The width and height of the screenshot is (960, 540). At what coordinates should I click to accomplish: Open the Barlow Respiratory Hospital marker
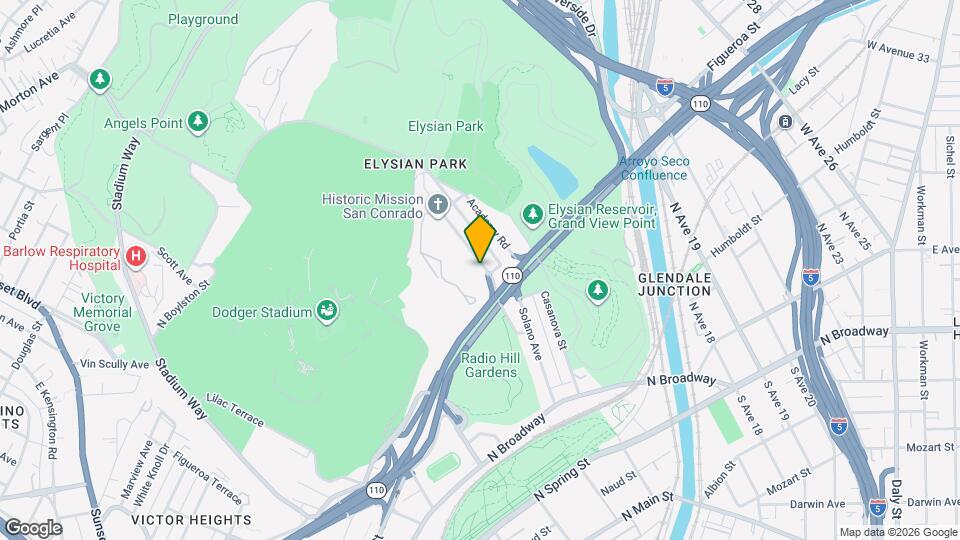[135, 256]
